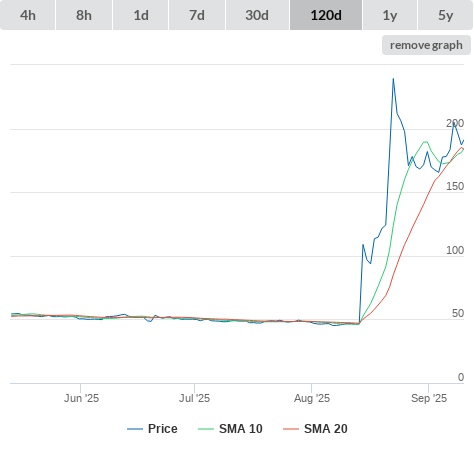
Task: Click the price peak on the chart
Action: [393, 79]
